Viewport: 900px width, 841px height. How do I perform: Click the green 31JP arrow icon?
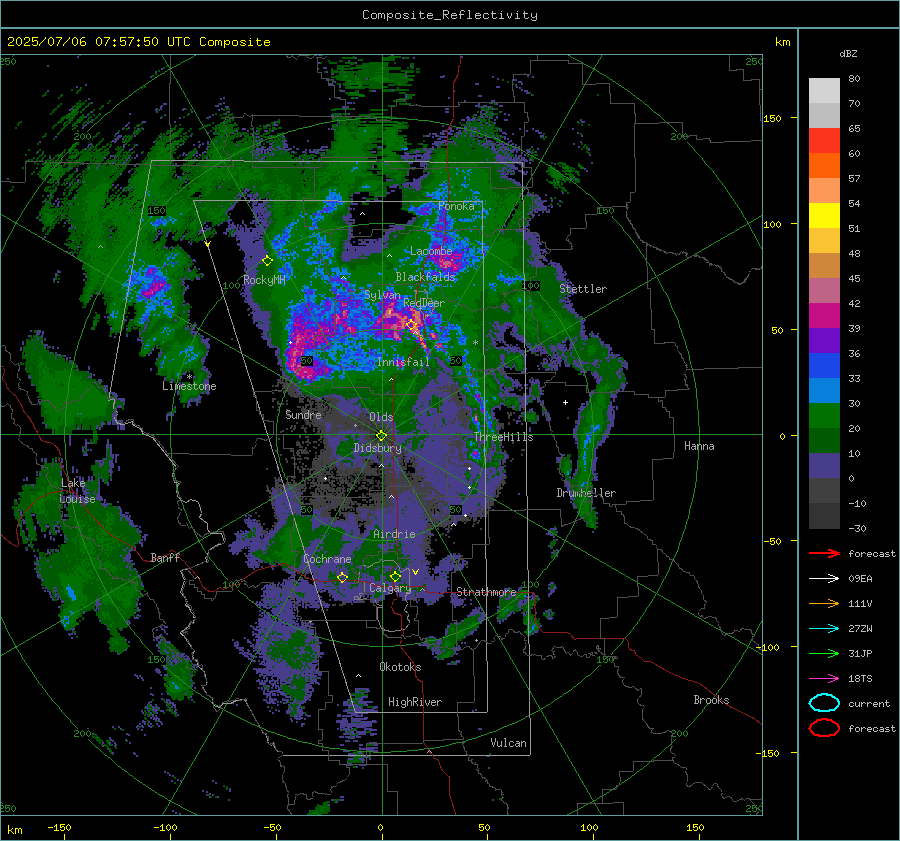click(x=824, y=653)
